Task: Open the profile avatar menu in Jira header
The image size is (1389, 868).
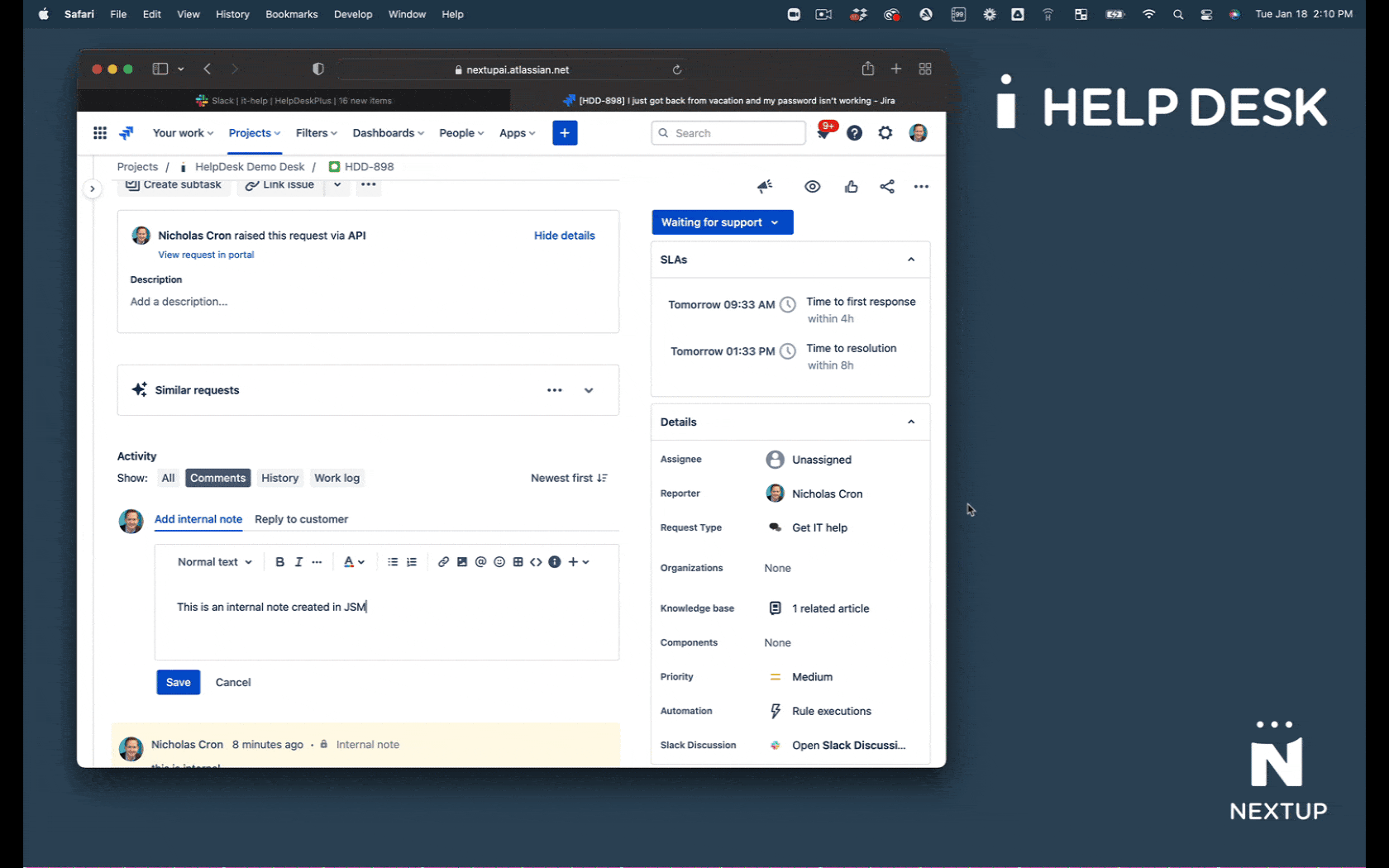Action: [x=918, y=133]
